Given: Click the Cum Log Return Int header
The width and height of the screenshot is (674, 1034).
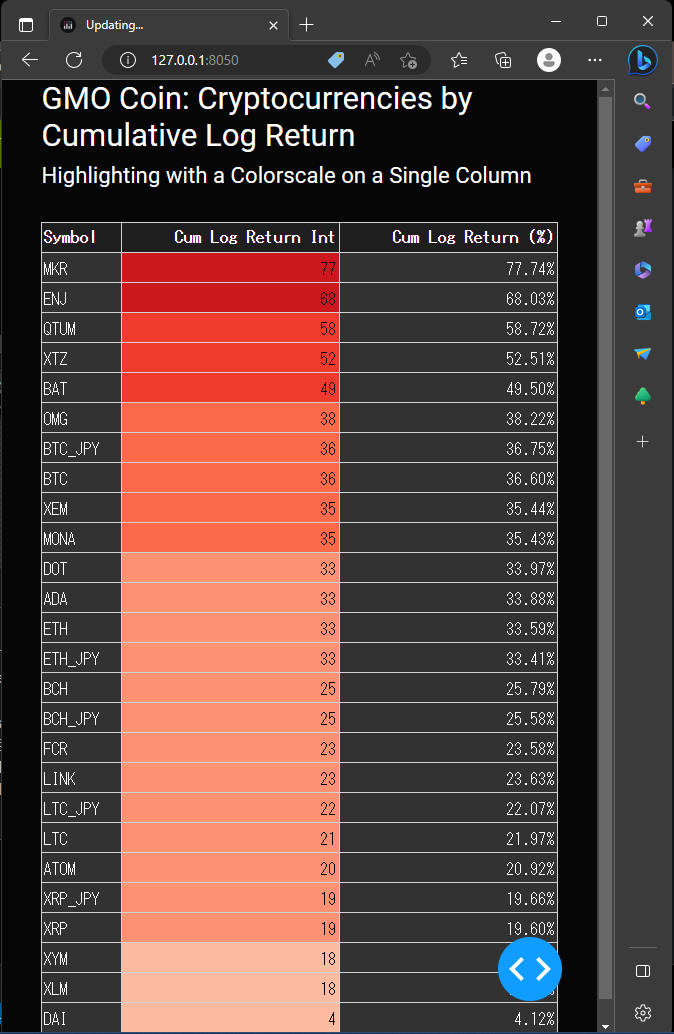Looking at the screenshot, I should (x=230, y=237).
